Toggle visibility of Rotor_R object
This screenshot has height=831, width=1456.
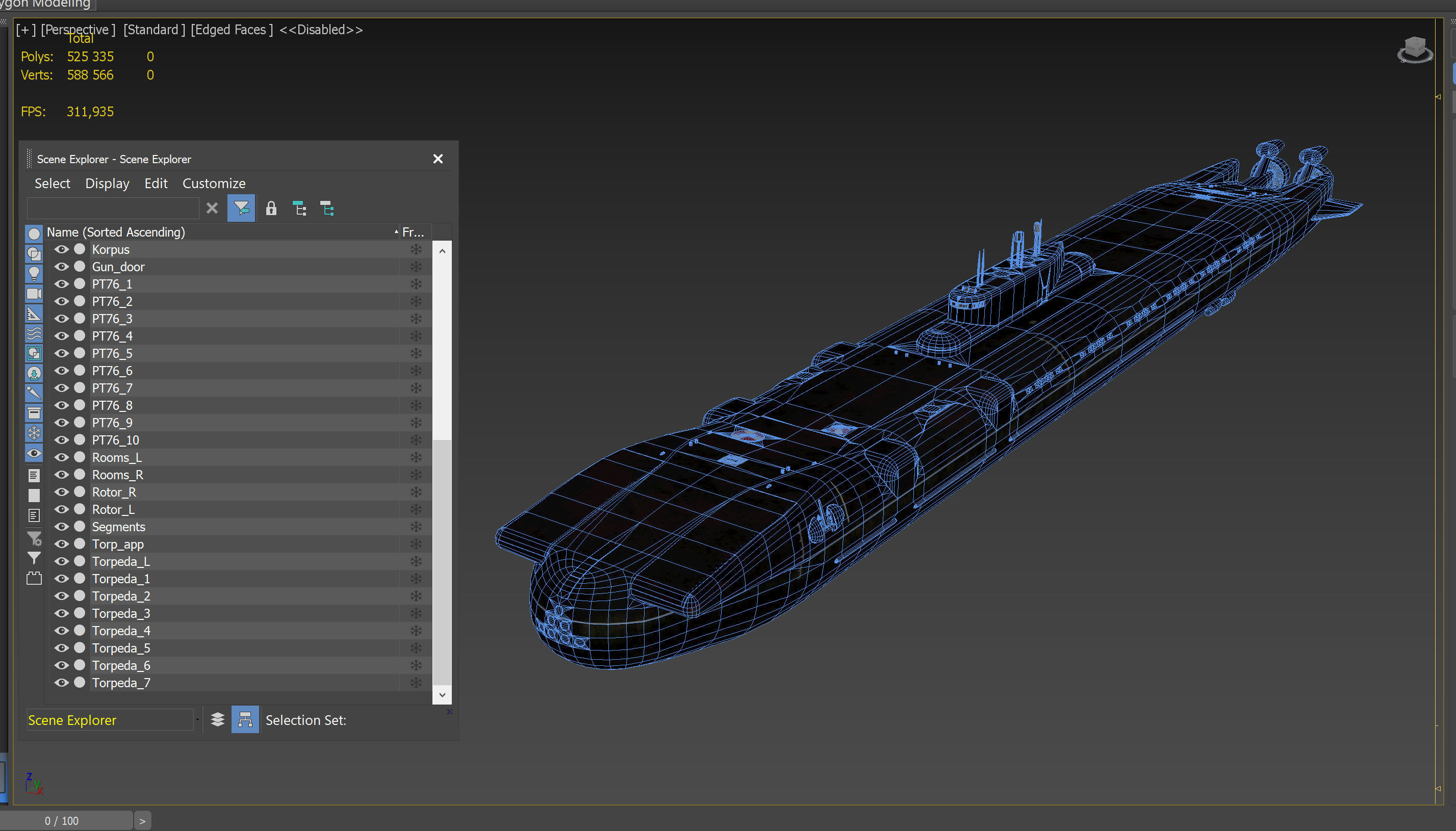[x=61, y=492]
